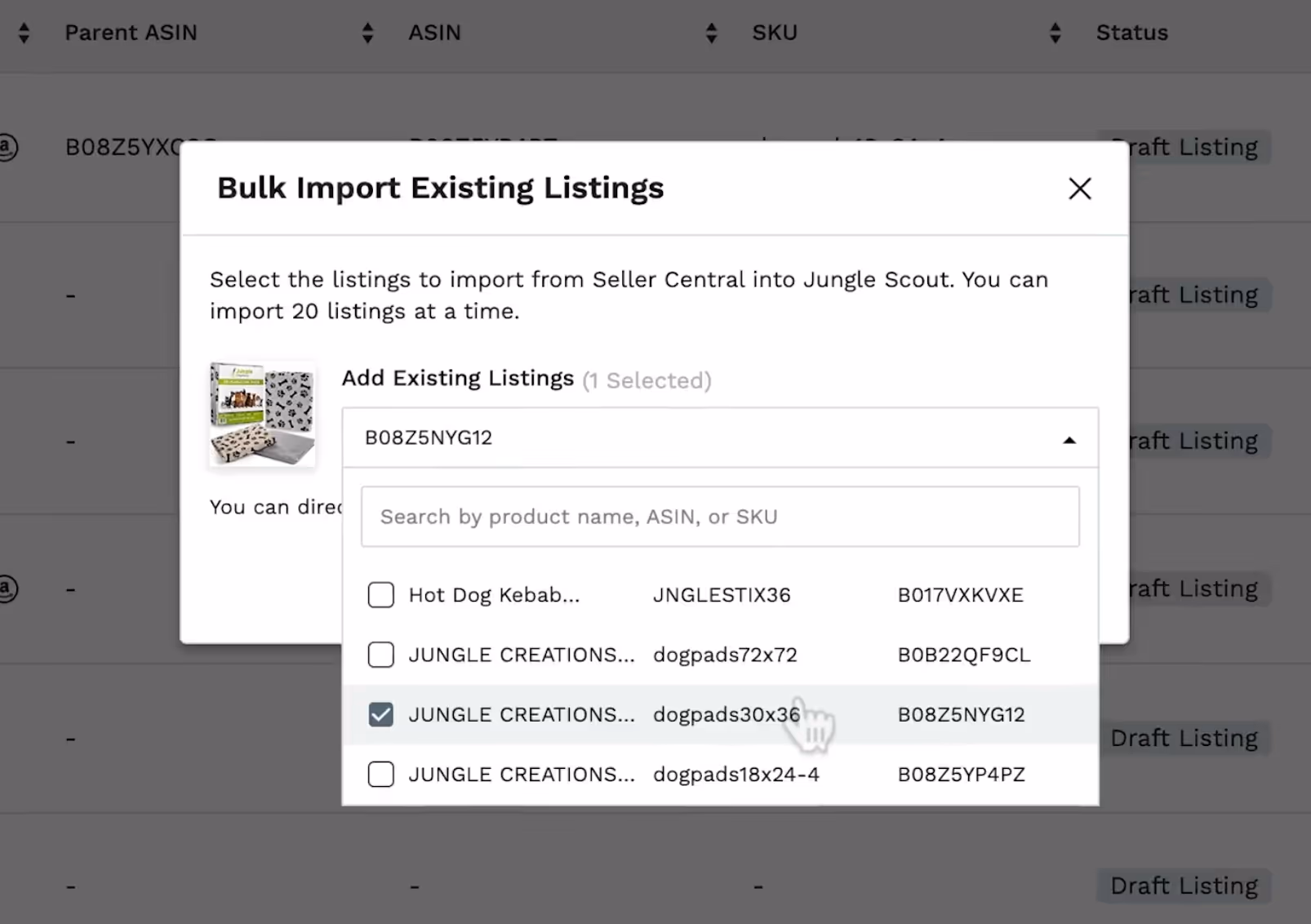
Task: Click the search by product name field
Action: (x=720, y=517)
